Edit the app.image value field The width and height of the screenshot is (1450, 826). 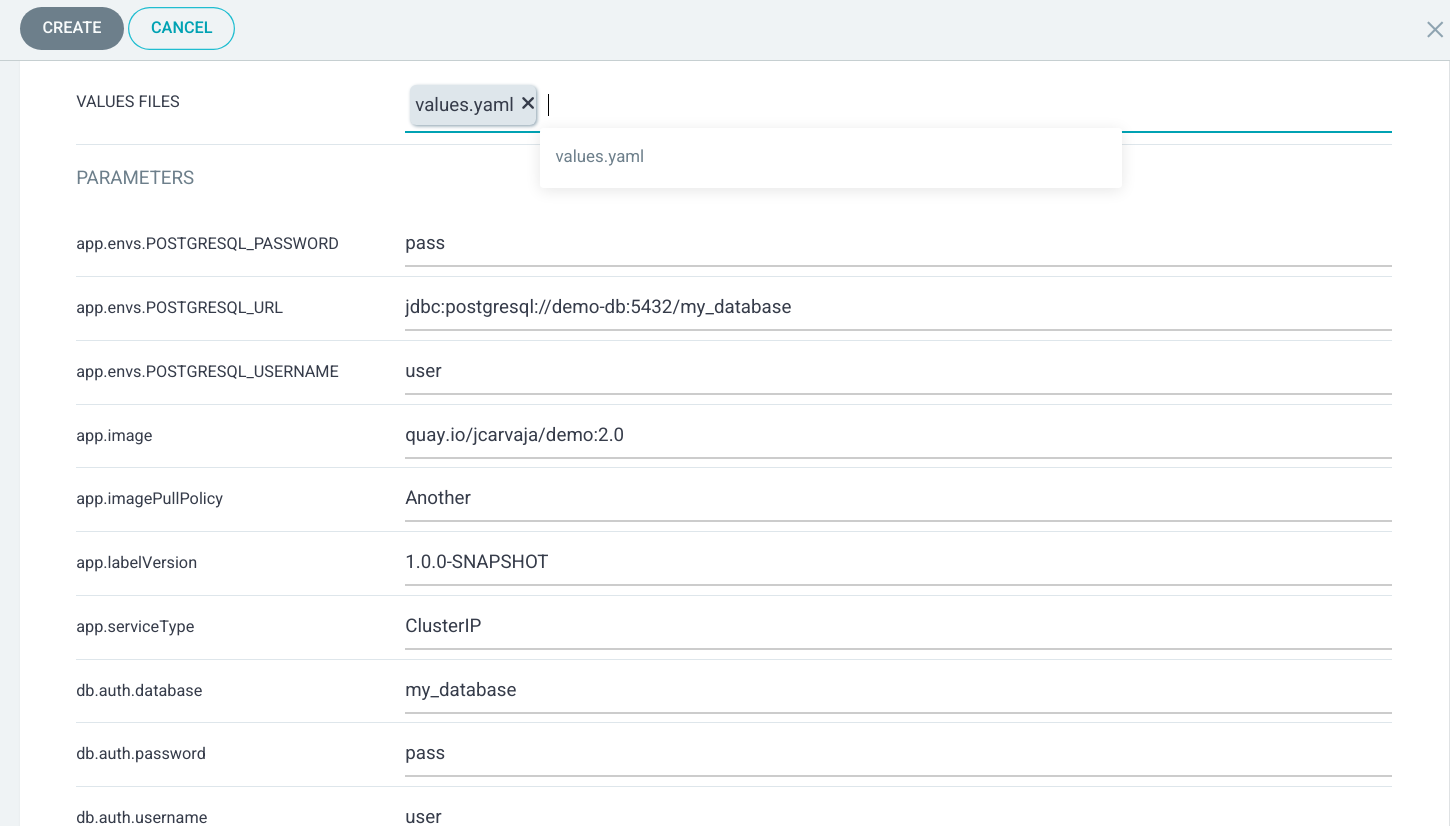click(898, 435)
